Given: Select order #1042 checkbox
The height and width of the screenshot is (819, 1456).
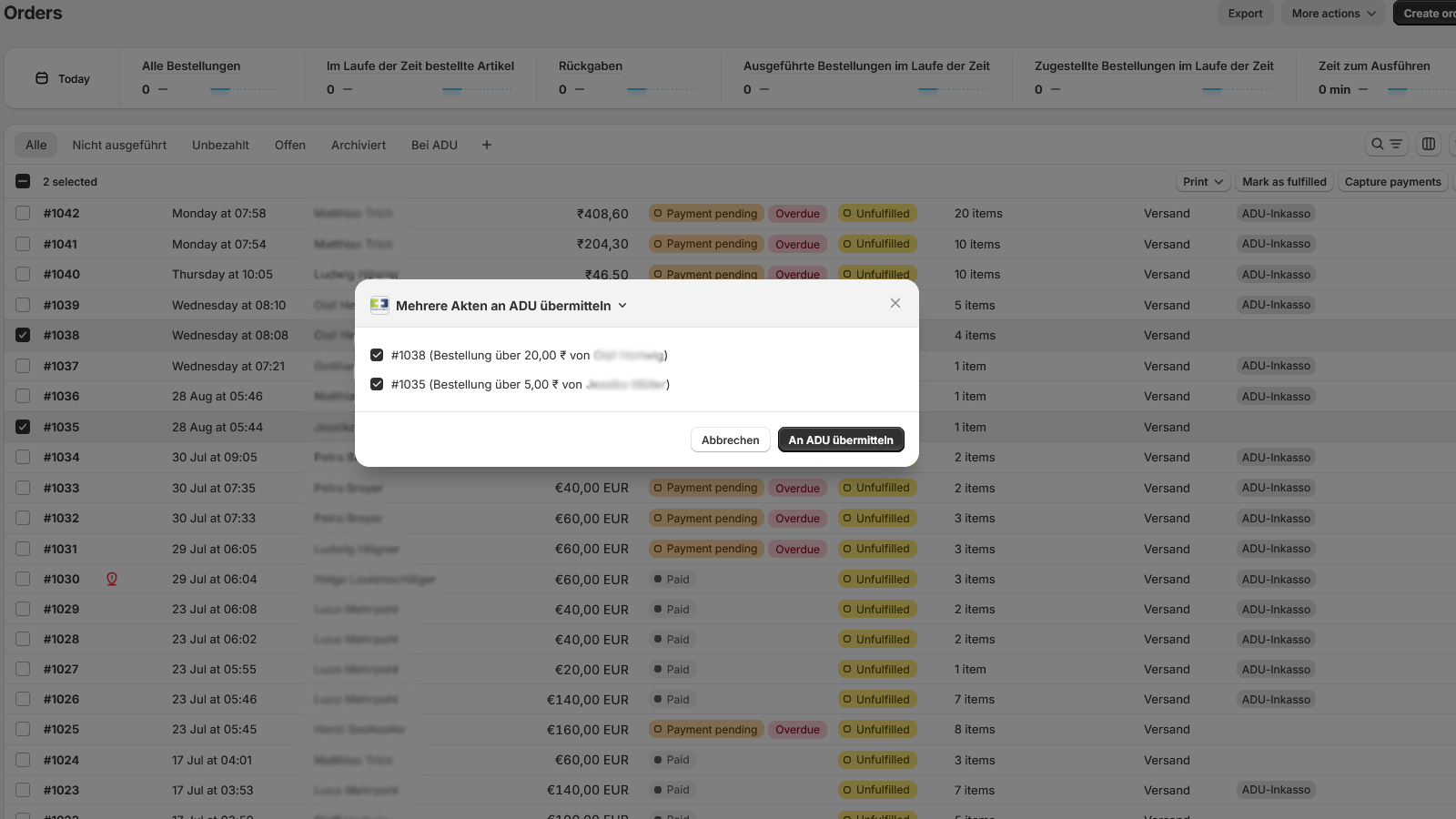Looking at the screenshot, I should (23, 213).
